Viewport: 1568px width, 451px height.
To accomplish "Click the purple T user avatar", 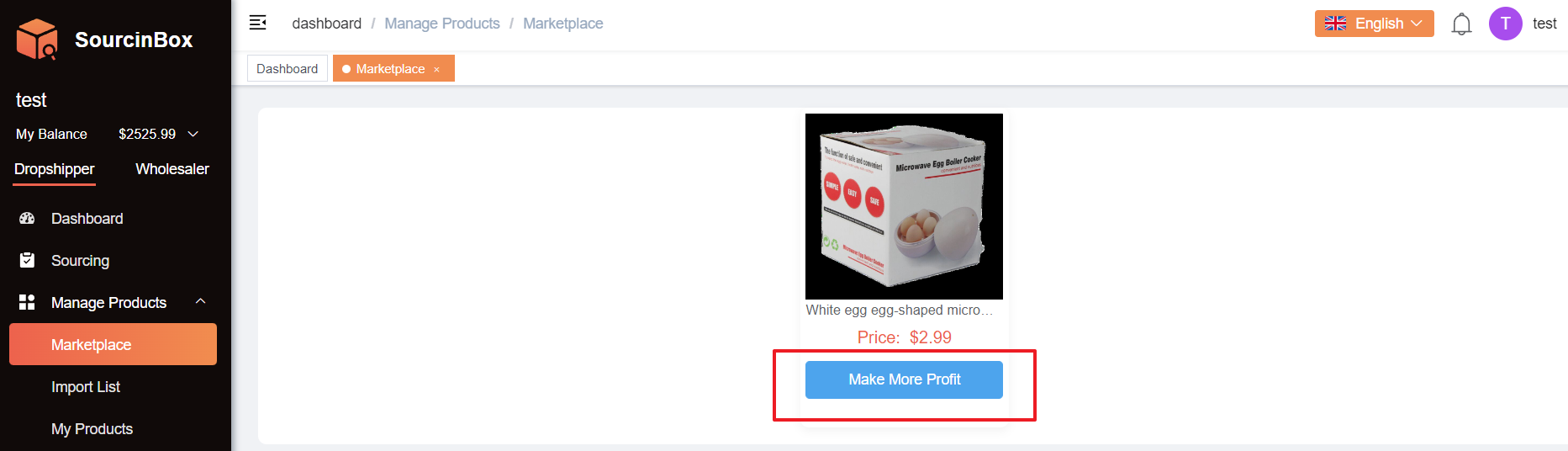I will click(x=1505, y=24).
